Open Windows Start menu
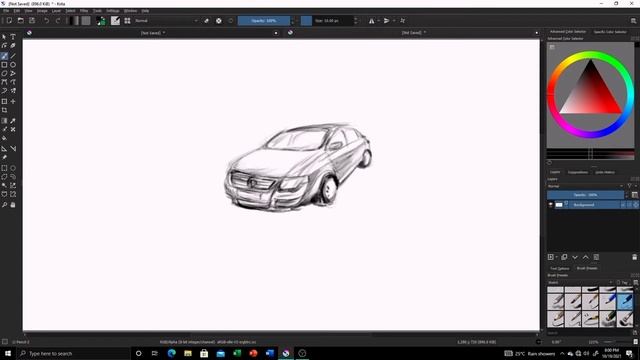Screen dimensions: 640x360 [x=8, y=353]
